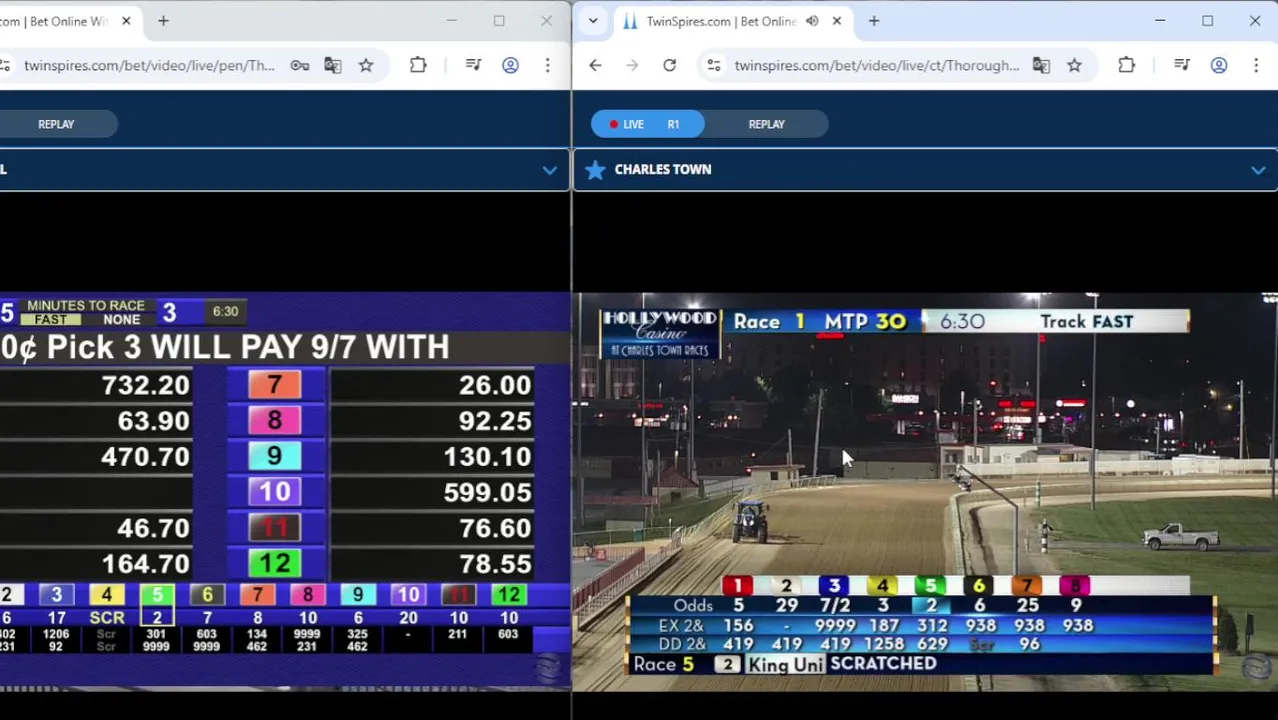
Task: Reload the page in the right window
Action: (x=669, y=65)
